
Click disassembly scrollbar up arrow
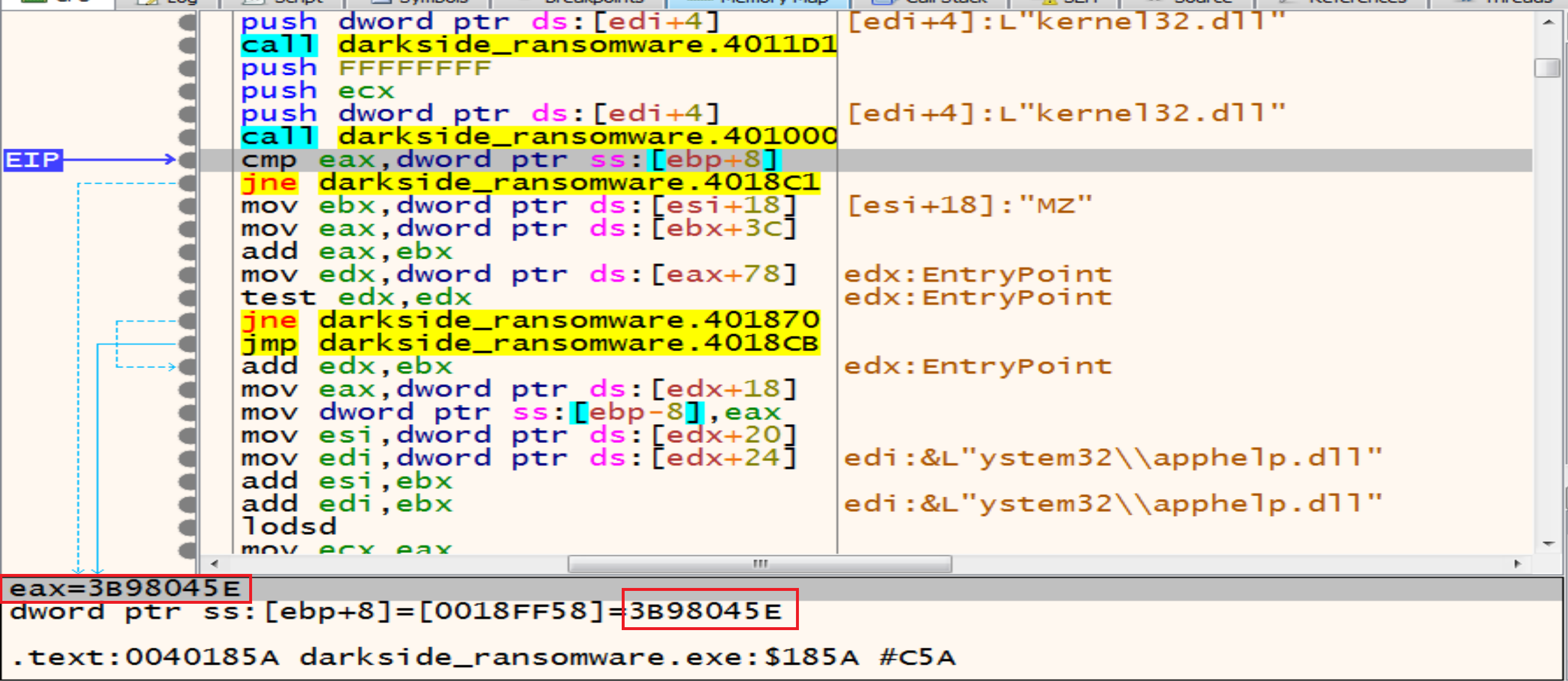pyautogui.click(x=1548, y=23)
